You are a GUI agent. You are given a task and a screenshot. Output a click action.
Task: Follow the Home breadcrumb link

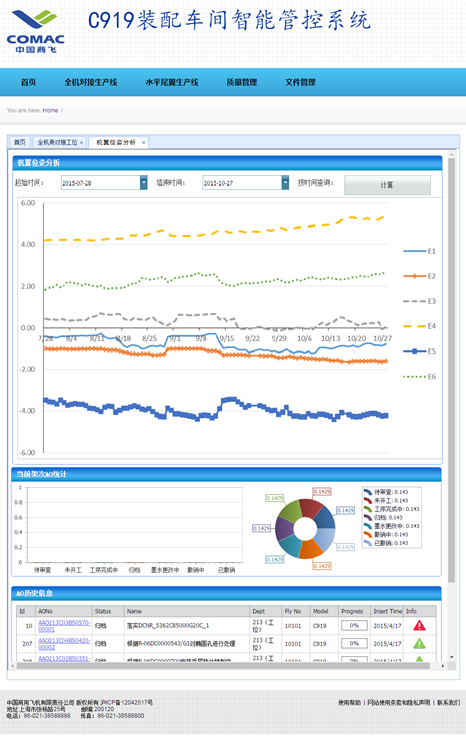click(50, 111)
